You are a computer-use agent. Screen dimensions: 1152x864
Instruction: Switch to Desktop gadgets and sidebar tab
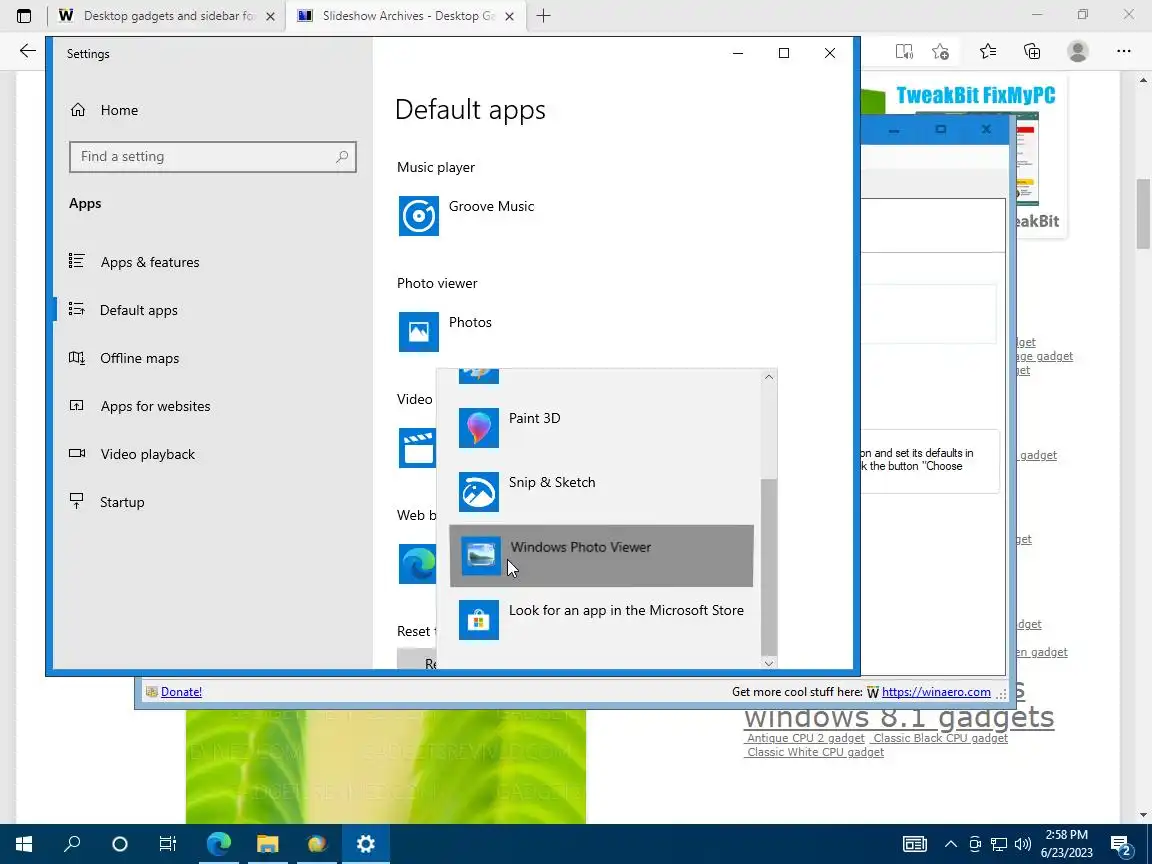pos(168,15)
